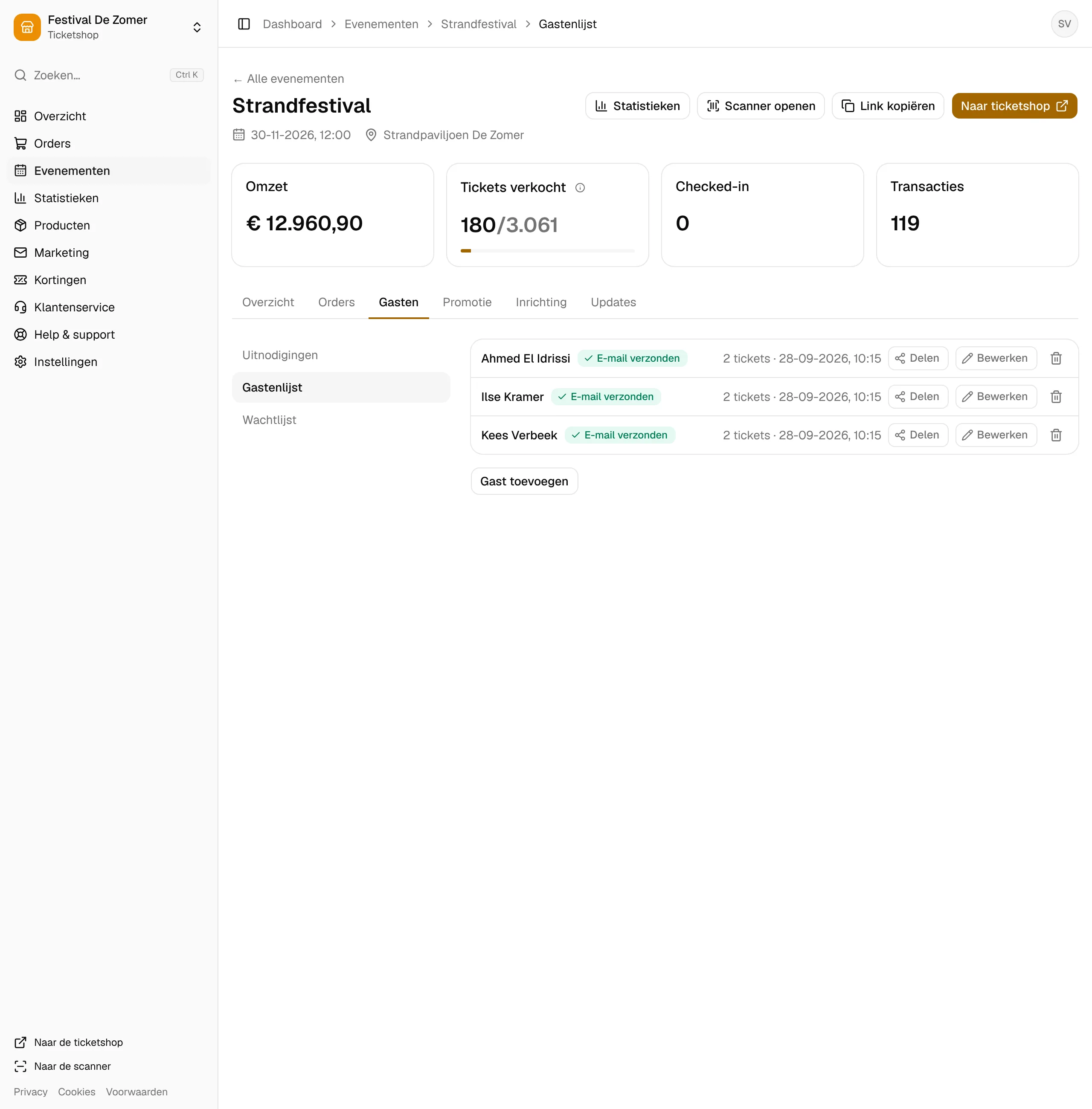Select Uitnodigingen in the guest submenu
The image size is (1092, 1109).
click(341, 356)
